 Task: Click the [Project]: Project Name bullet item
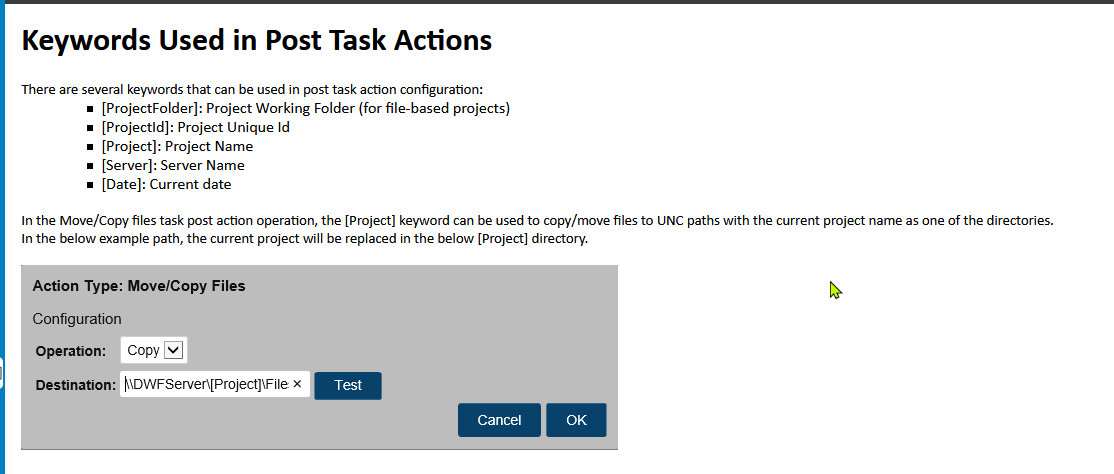tap(177, 146)
